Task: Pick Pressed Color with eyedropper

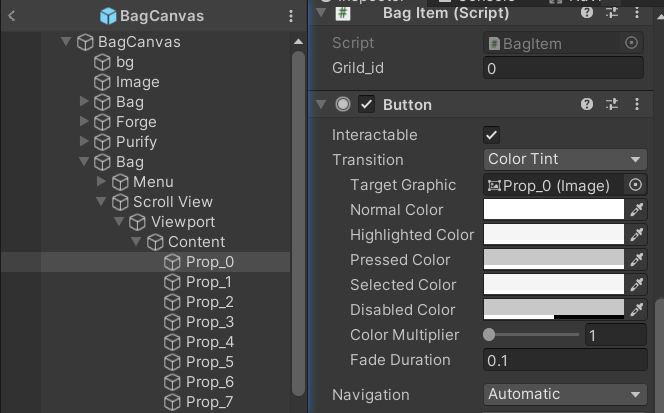Action: tap(636, 260)
